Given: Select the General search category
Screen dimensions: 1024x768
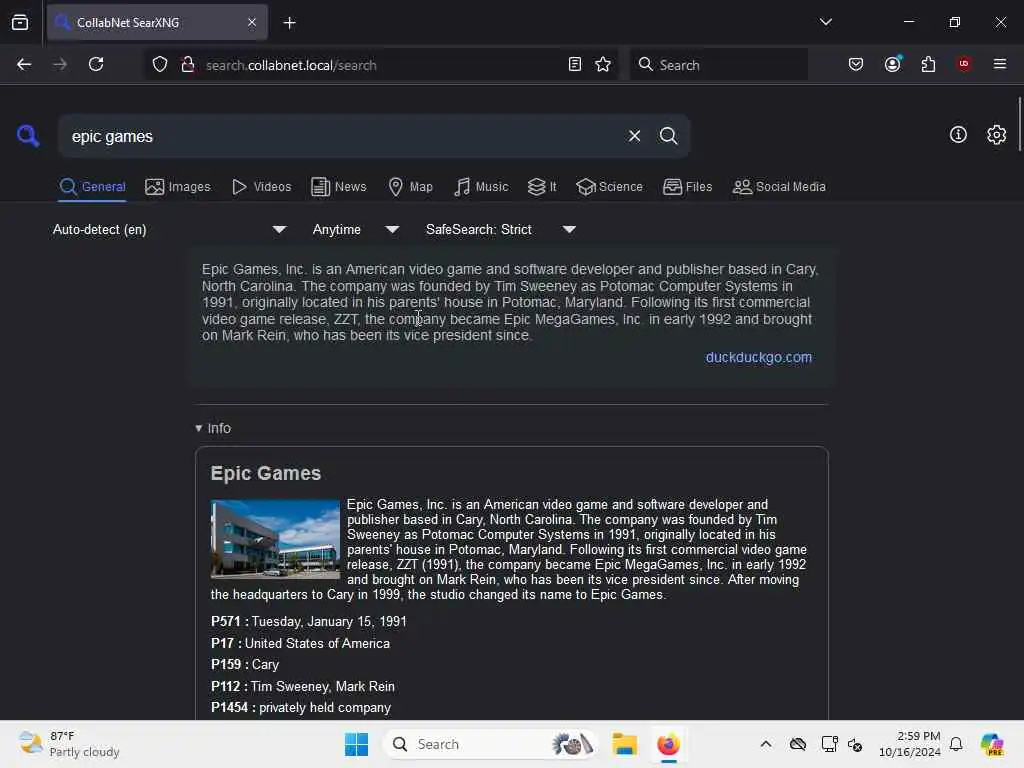Looking at the screenshot, I should point(92,187).
